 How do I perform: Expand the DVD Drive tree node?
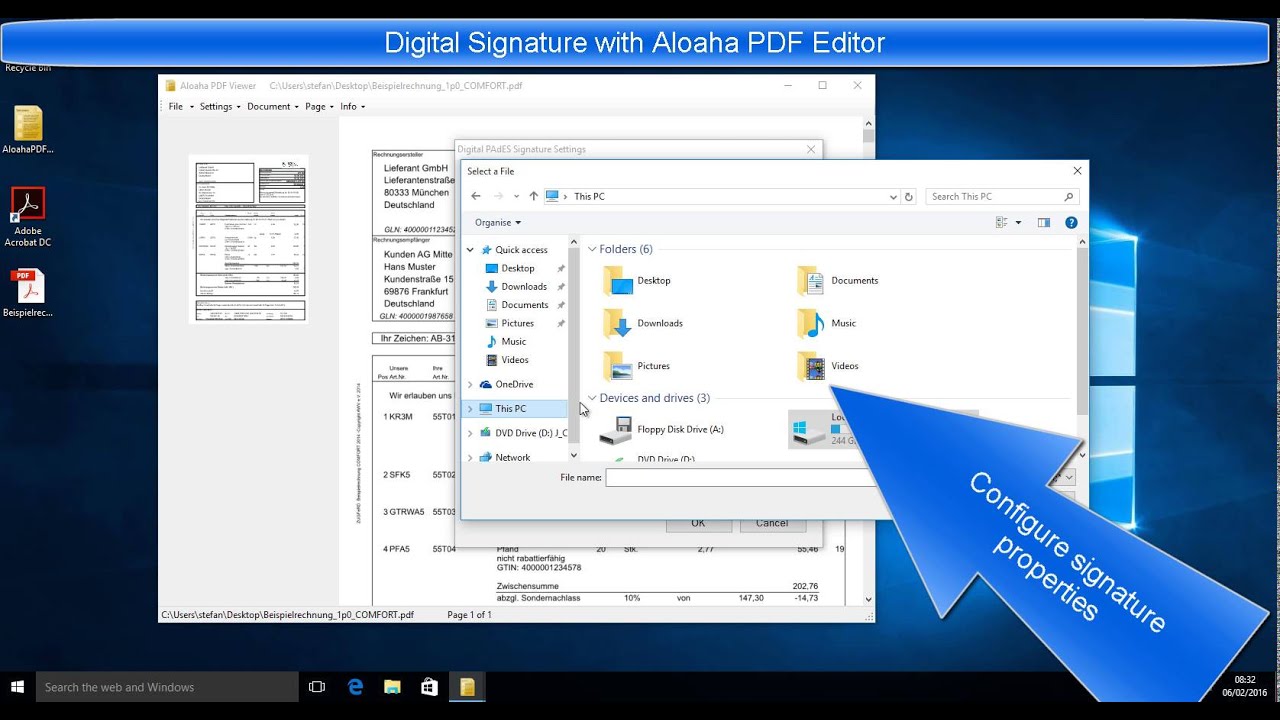pos(471,434)
